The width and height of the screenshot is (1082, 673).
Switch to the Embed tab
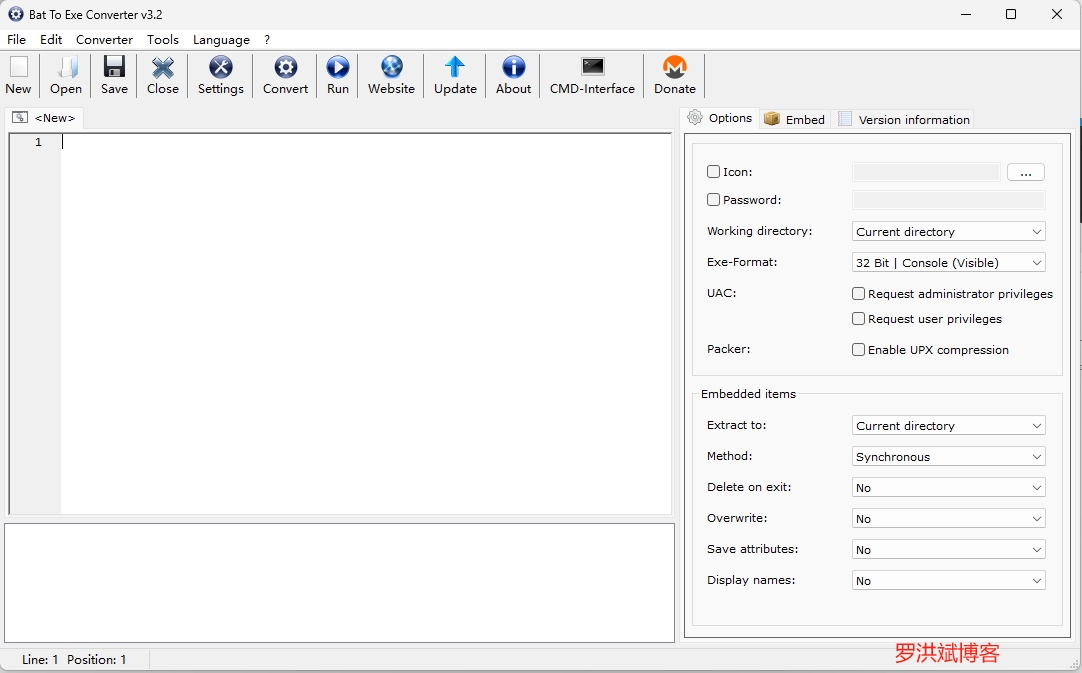tap(795, 119)
